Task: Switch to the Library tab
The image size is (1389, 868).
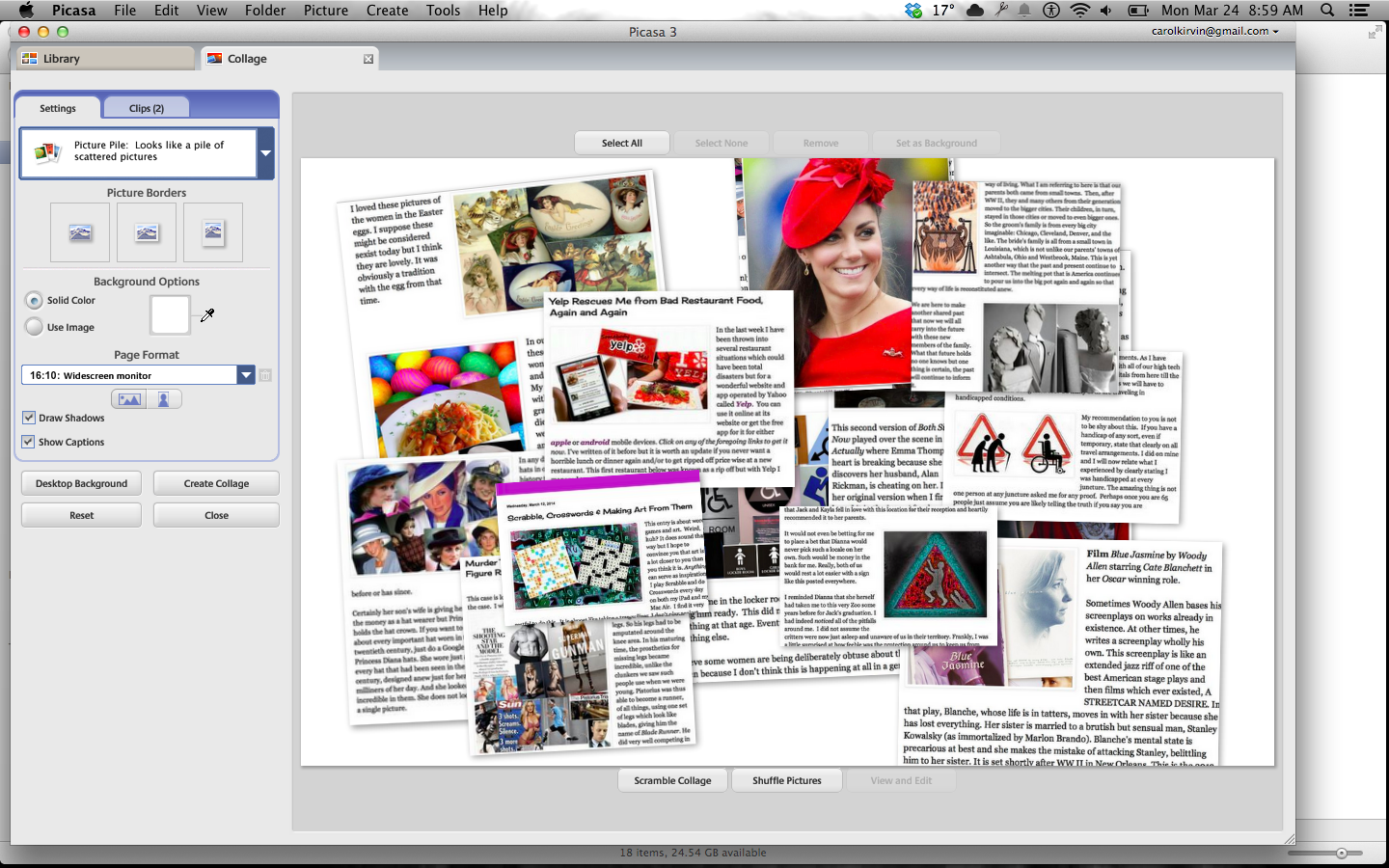Action: click(x=104, y=59)
